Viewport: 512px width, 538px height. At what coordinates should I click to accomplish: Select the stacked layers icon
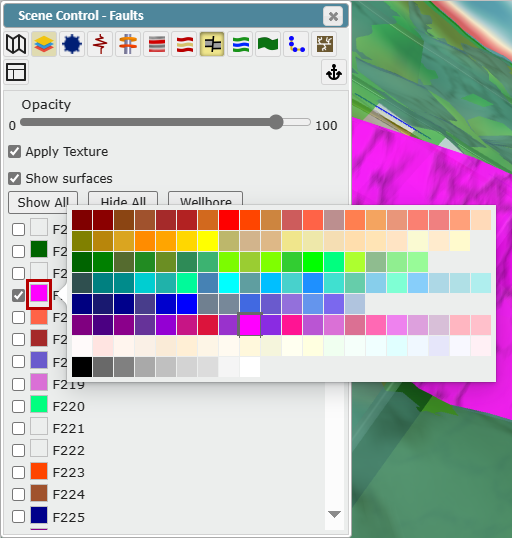click(44, 44)
